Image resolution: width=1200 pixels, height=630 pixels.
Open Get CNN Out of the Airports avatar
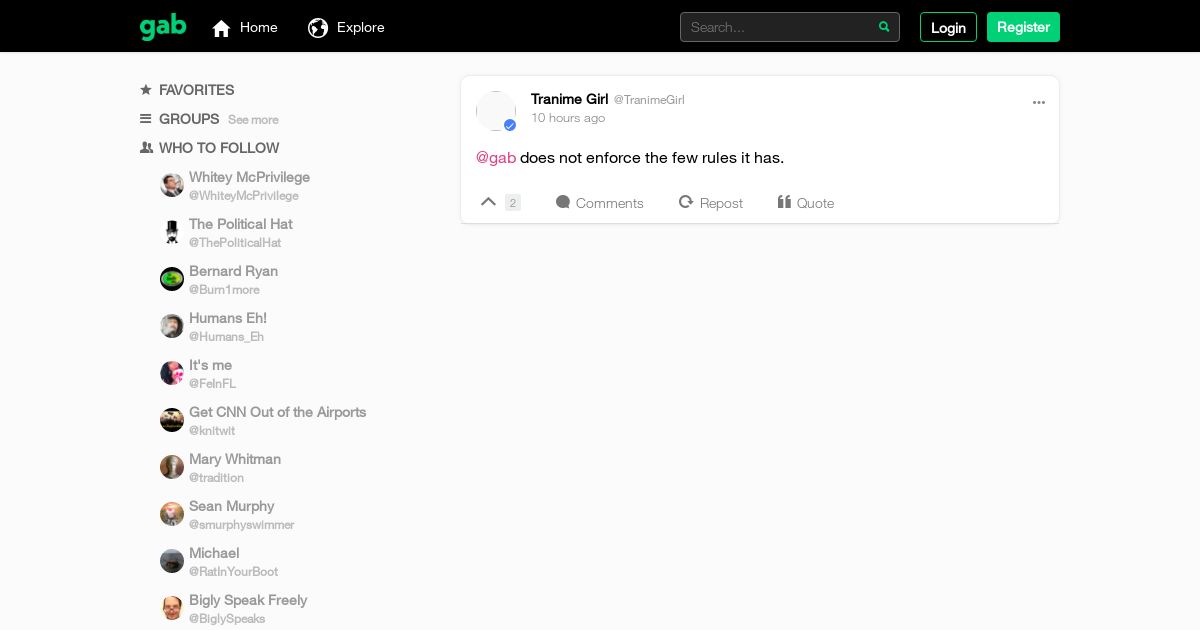click(172, 420)
